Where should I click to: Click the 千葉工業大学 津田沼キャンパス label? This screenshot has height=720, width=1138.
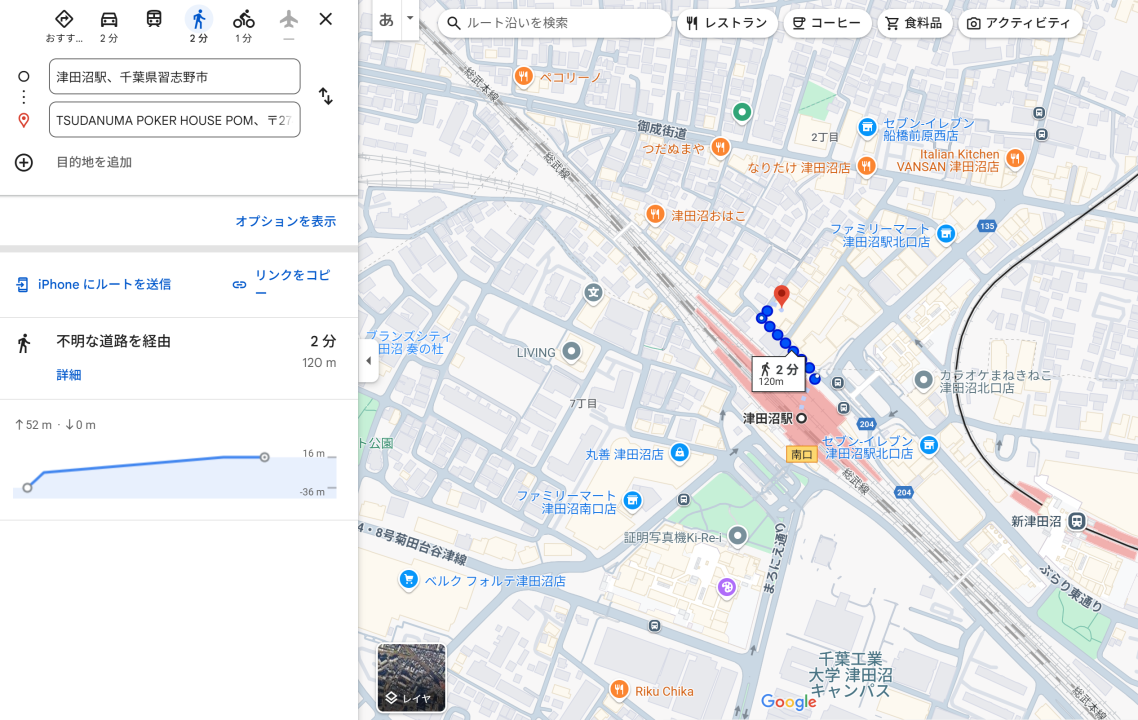[x=851, y=674]
